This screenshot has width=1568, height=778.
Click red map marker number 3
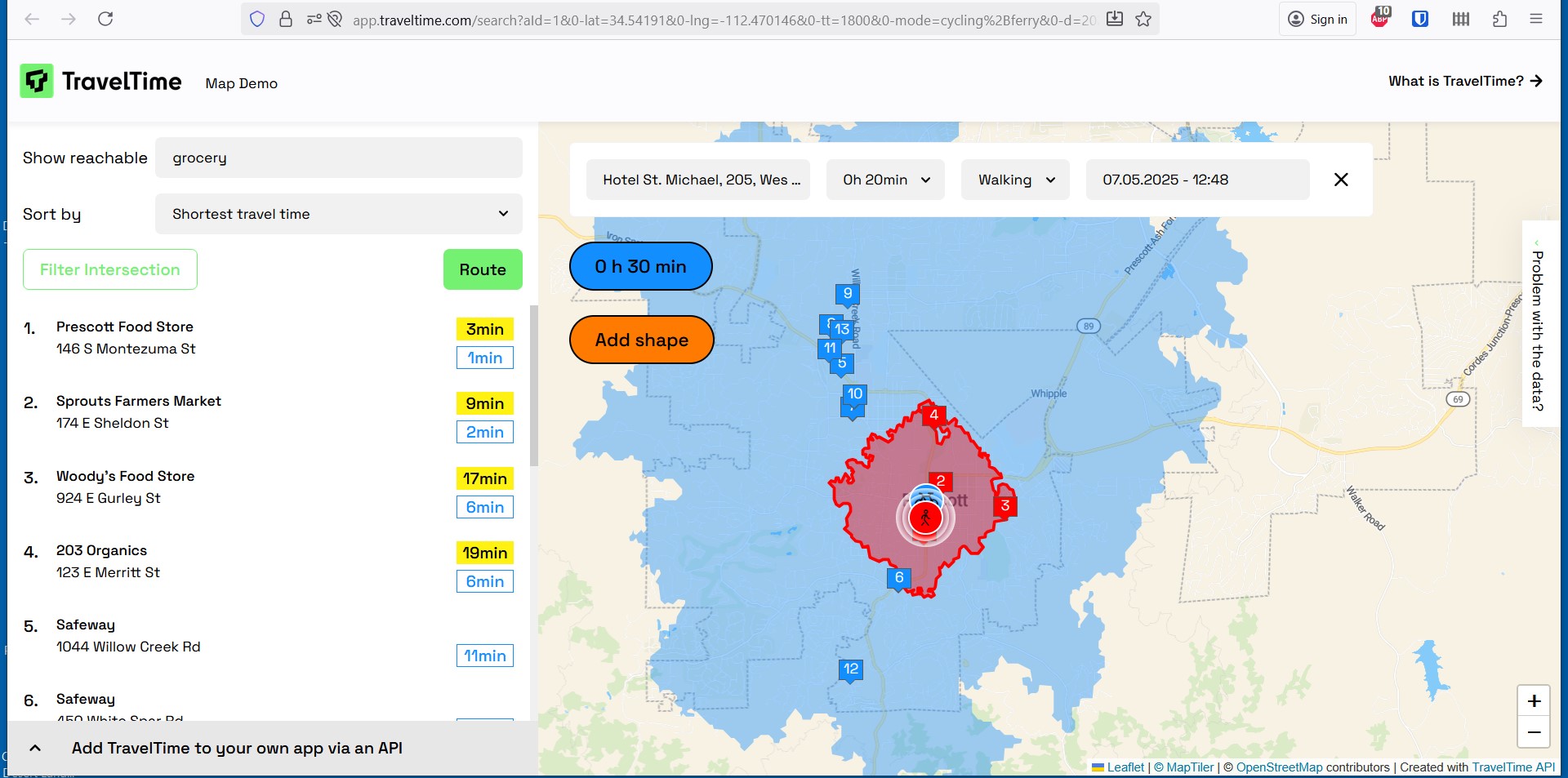coord(1004,506)
